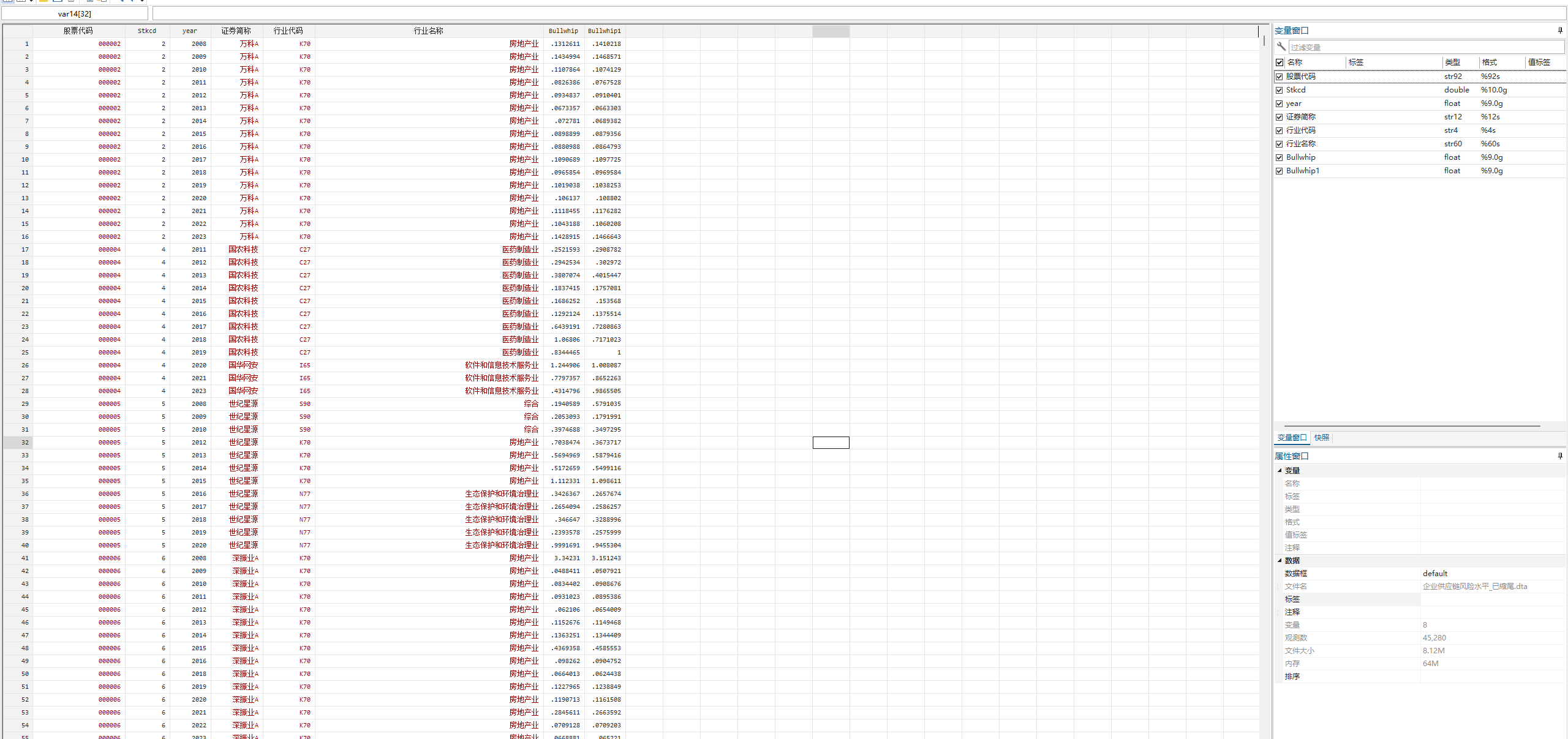Sort variables by 类型 column header

(1452, 62)
